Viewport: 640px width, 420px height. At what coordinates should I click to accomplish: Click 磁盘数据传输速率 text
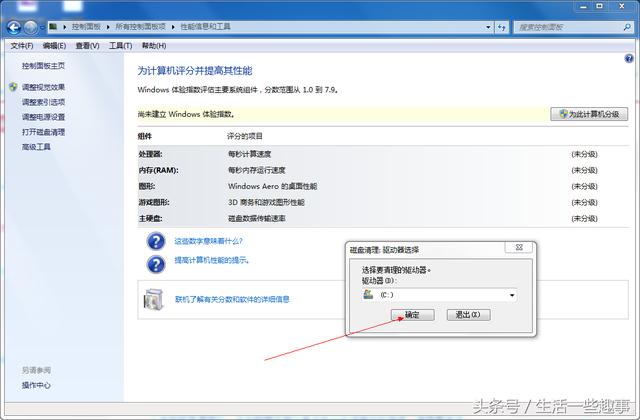[x=257, y=219]
